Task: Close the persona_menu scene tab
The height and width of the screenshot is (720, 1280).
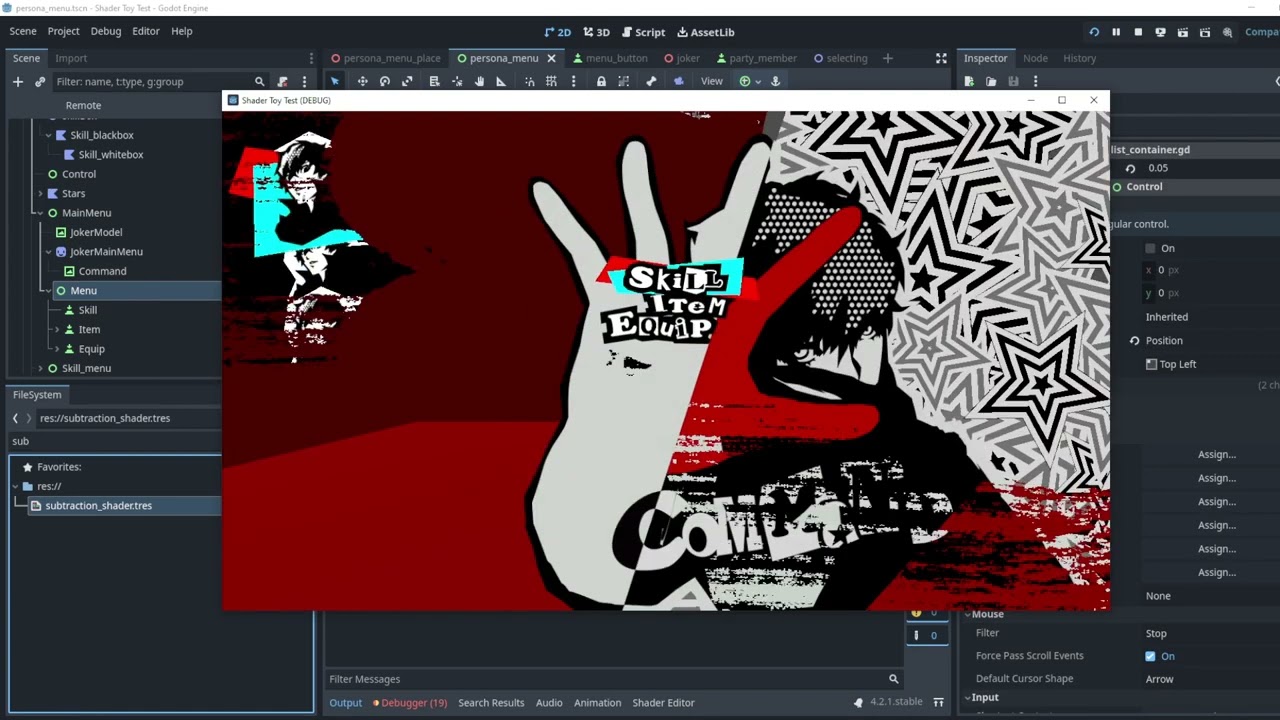Action: click(551, 58)
